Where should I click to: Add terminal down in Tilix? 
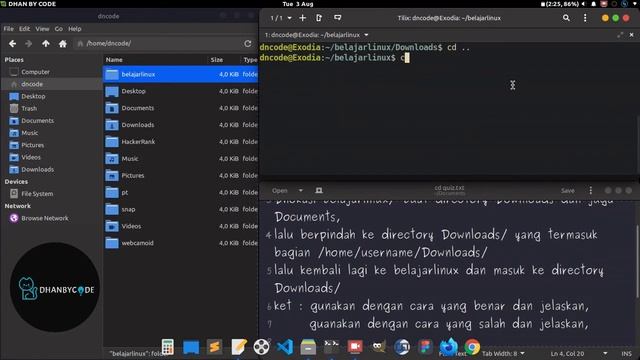338,18
